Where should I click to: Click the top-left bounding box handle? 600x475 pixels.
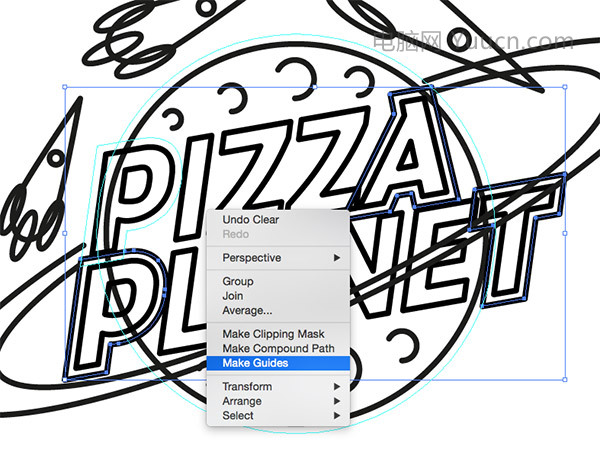pyautogui.click(x=65, y=87)
